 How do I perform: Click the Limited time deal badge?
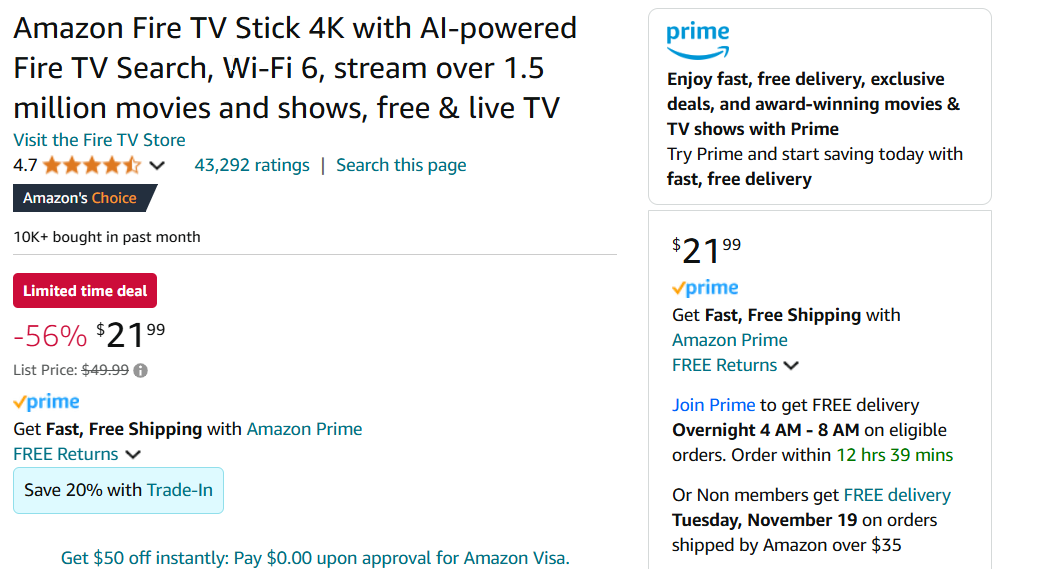pos(85,291)
